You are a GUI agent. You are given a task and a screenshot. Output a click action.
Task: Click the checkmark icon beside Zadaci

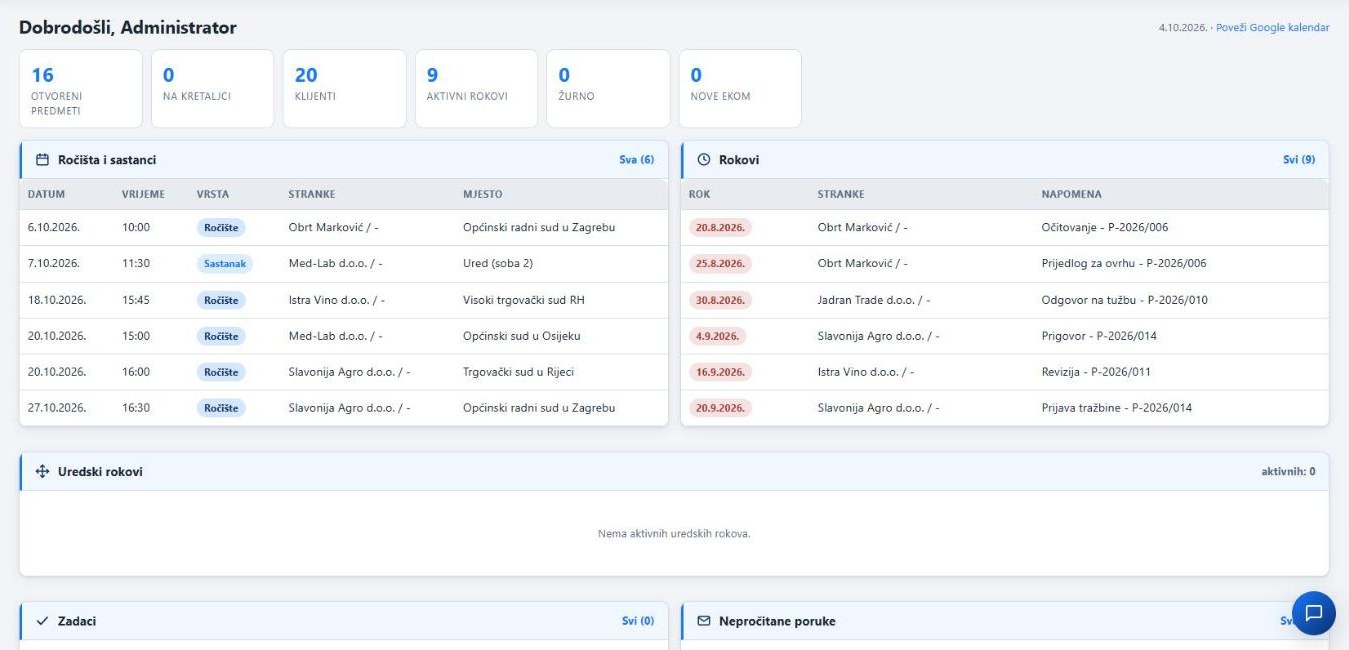pyautogui.click(x=43, y=621)
